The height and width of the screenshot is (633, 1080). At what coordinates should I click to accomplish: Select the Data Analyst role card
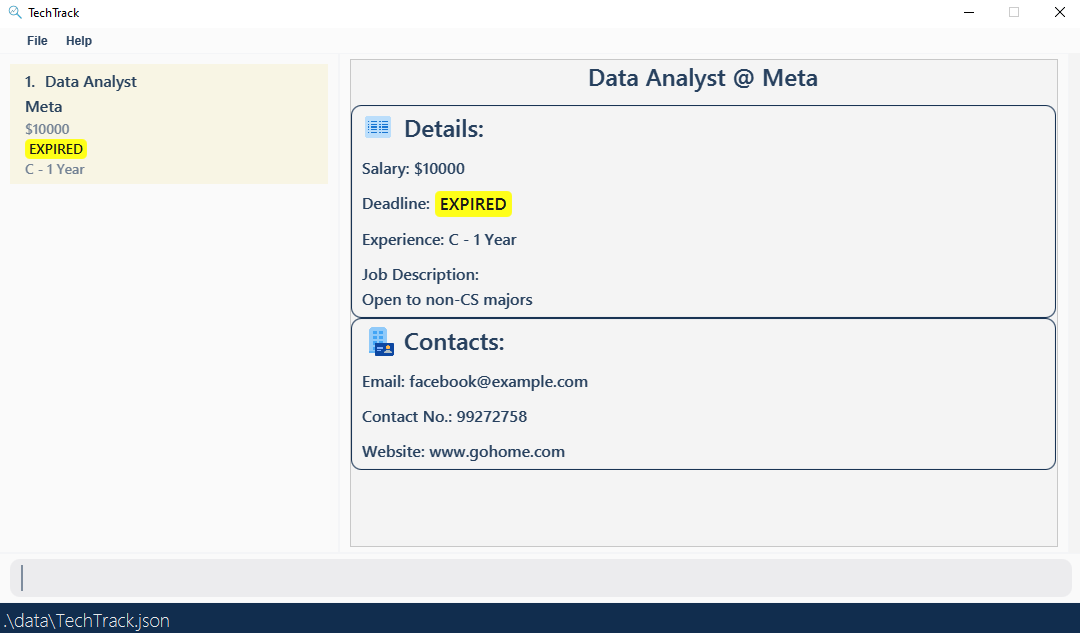(x=169, y=124)
